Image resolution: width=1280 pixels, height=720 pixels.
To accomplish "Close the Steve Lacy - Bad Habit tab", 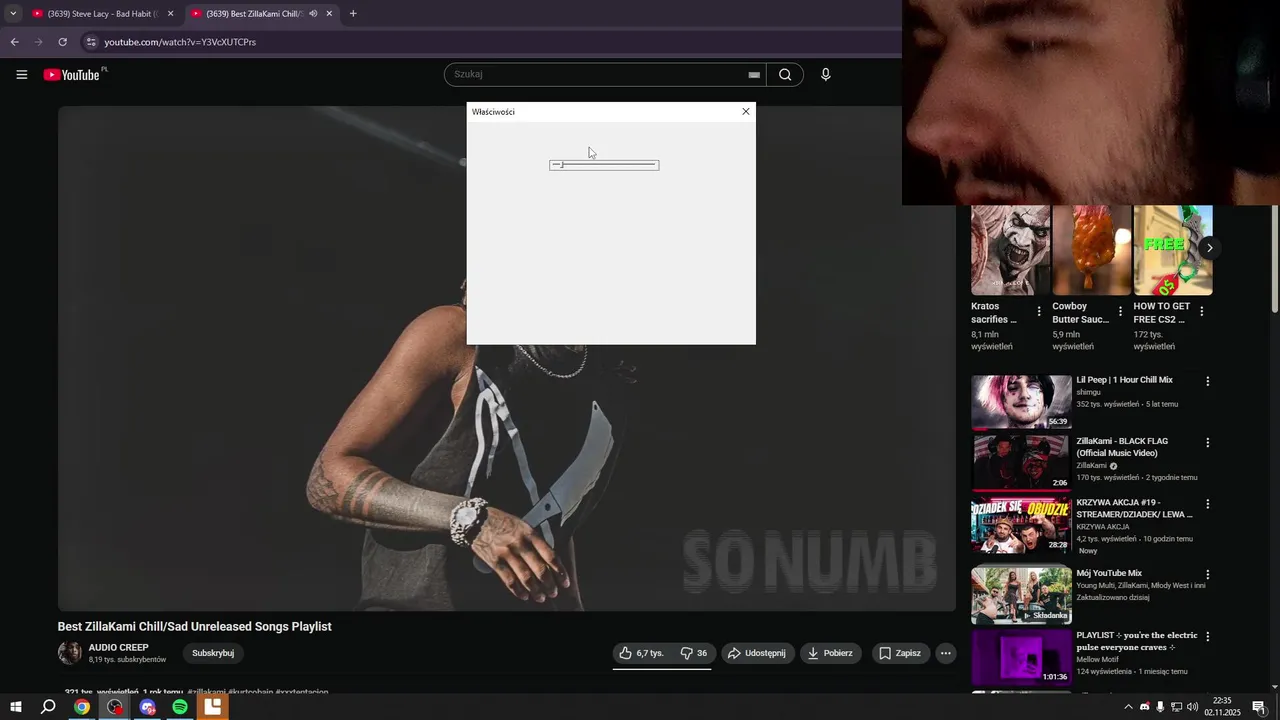I will point(170,14).
